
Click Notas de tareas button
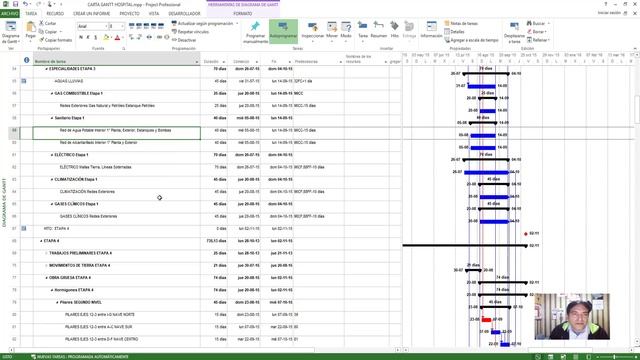click(x=461, y=23)
